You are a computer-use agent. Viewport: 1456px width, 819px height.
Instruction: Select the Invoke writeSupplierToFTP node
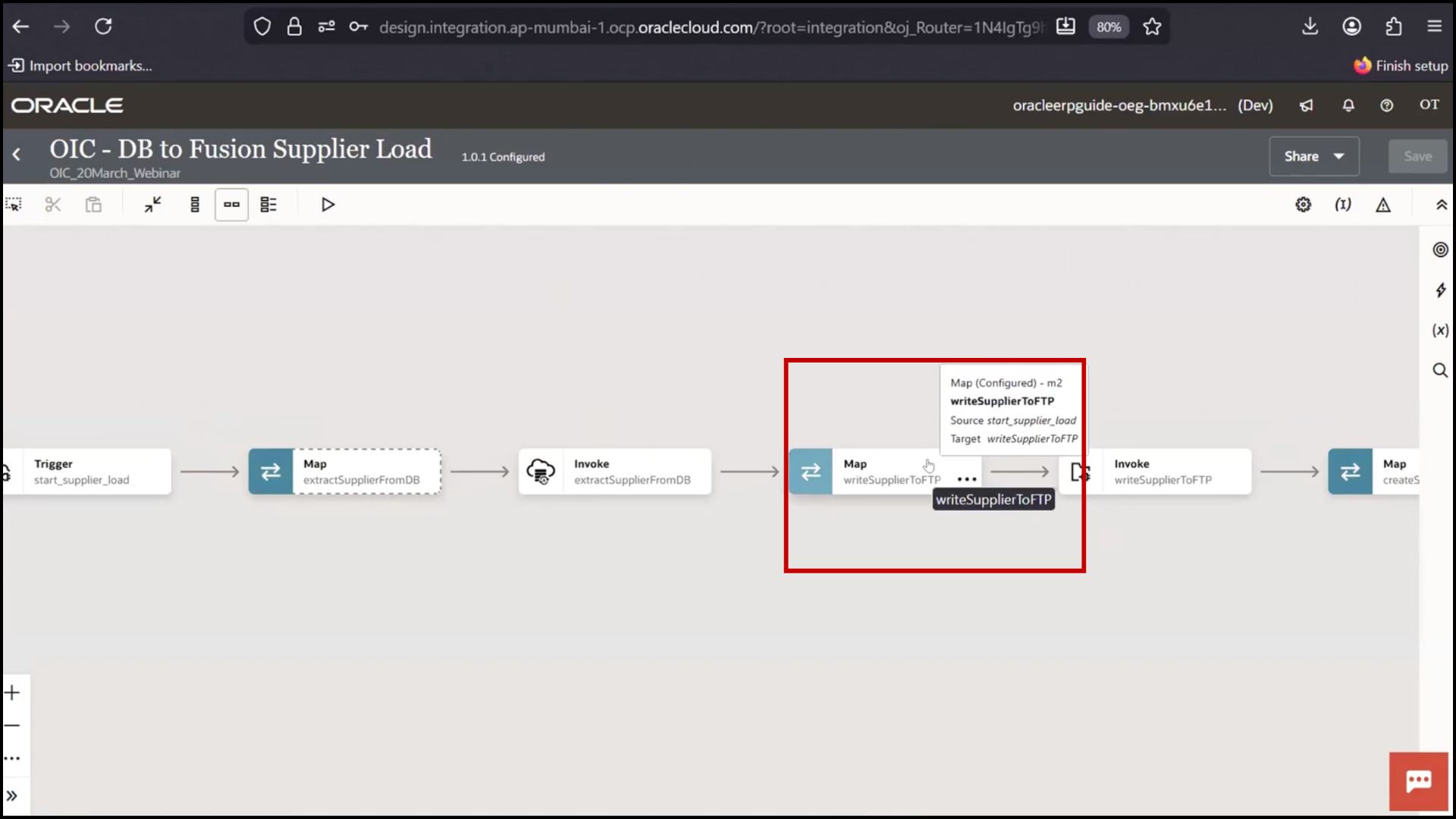[x=1156, y=472]
